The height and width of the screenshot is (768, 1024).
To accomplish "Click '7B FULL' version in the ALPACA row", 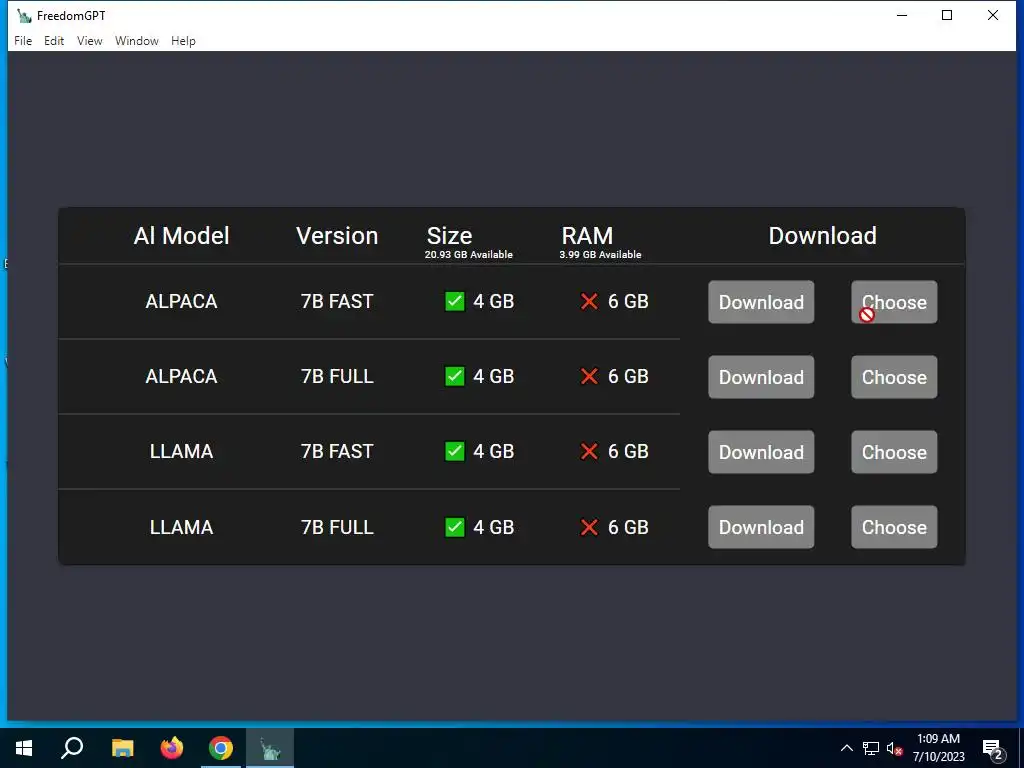I will [337, 376].
